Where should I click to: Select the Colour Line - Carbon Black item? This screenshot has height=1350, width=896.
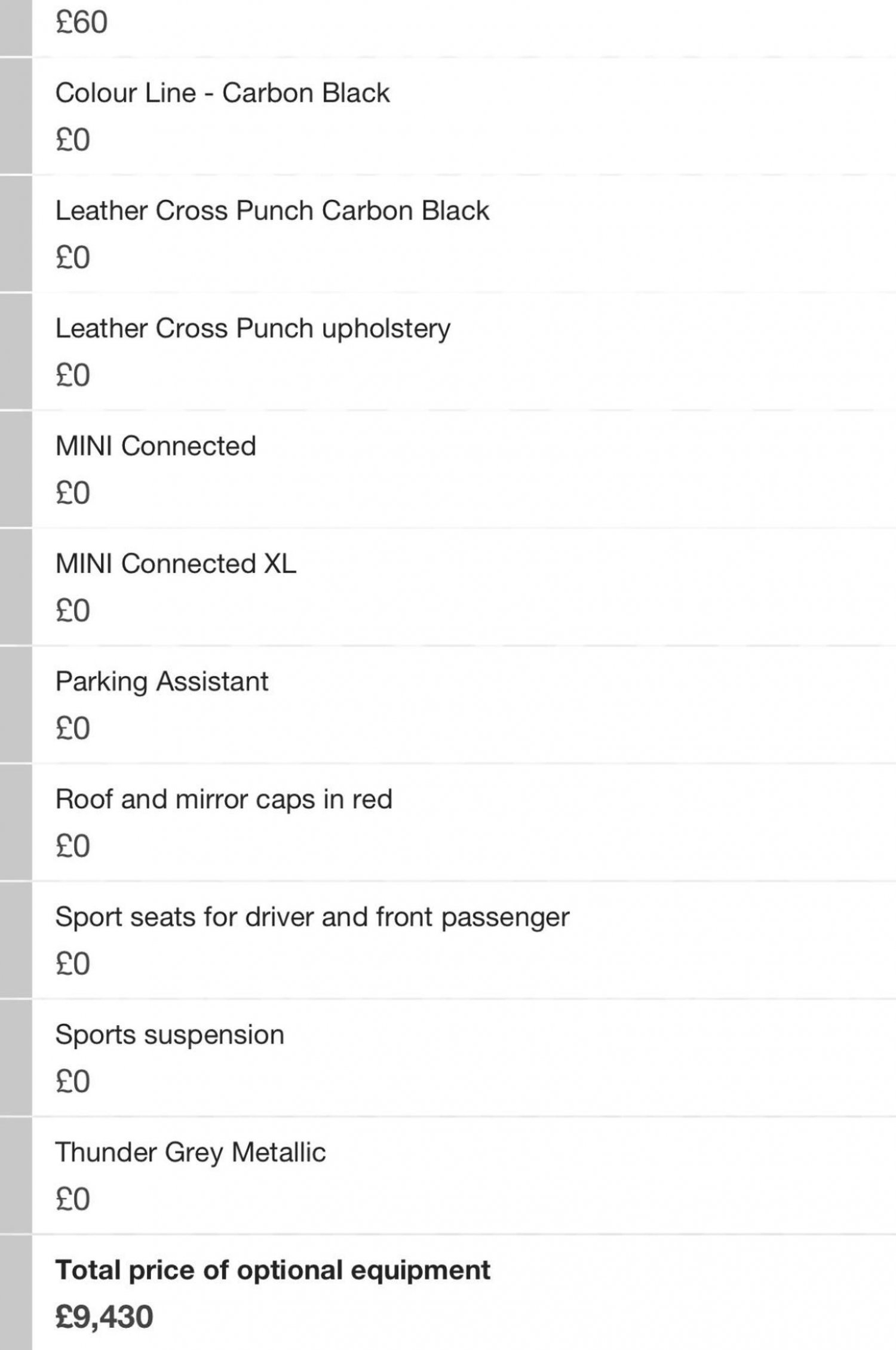(x=464, y=116)
